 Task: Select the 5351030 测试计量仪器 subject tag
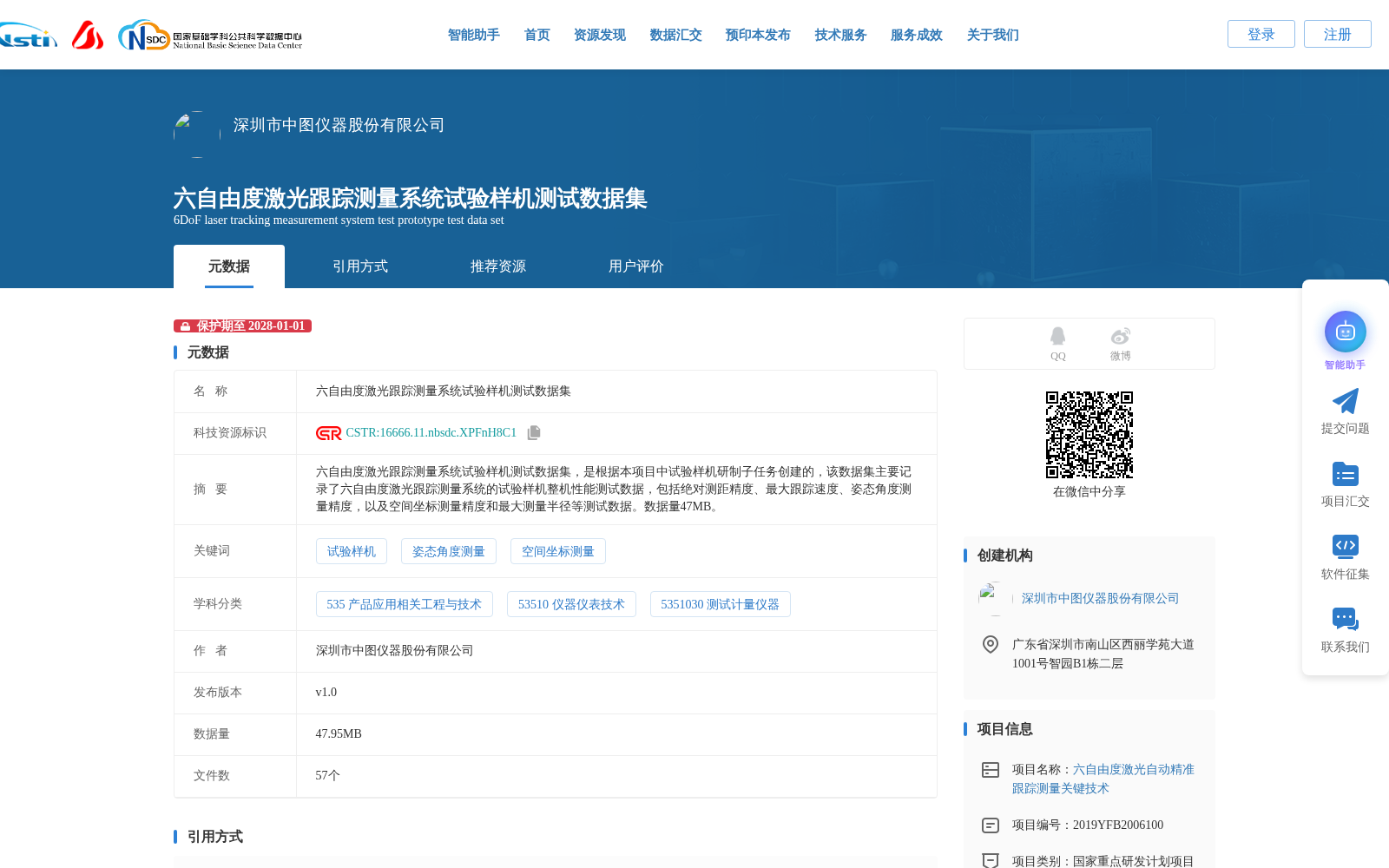(721, 604)
